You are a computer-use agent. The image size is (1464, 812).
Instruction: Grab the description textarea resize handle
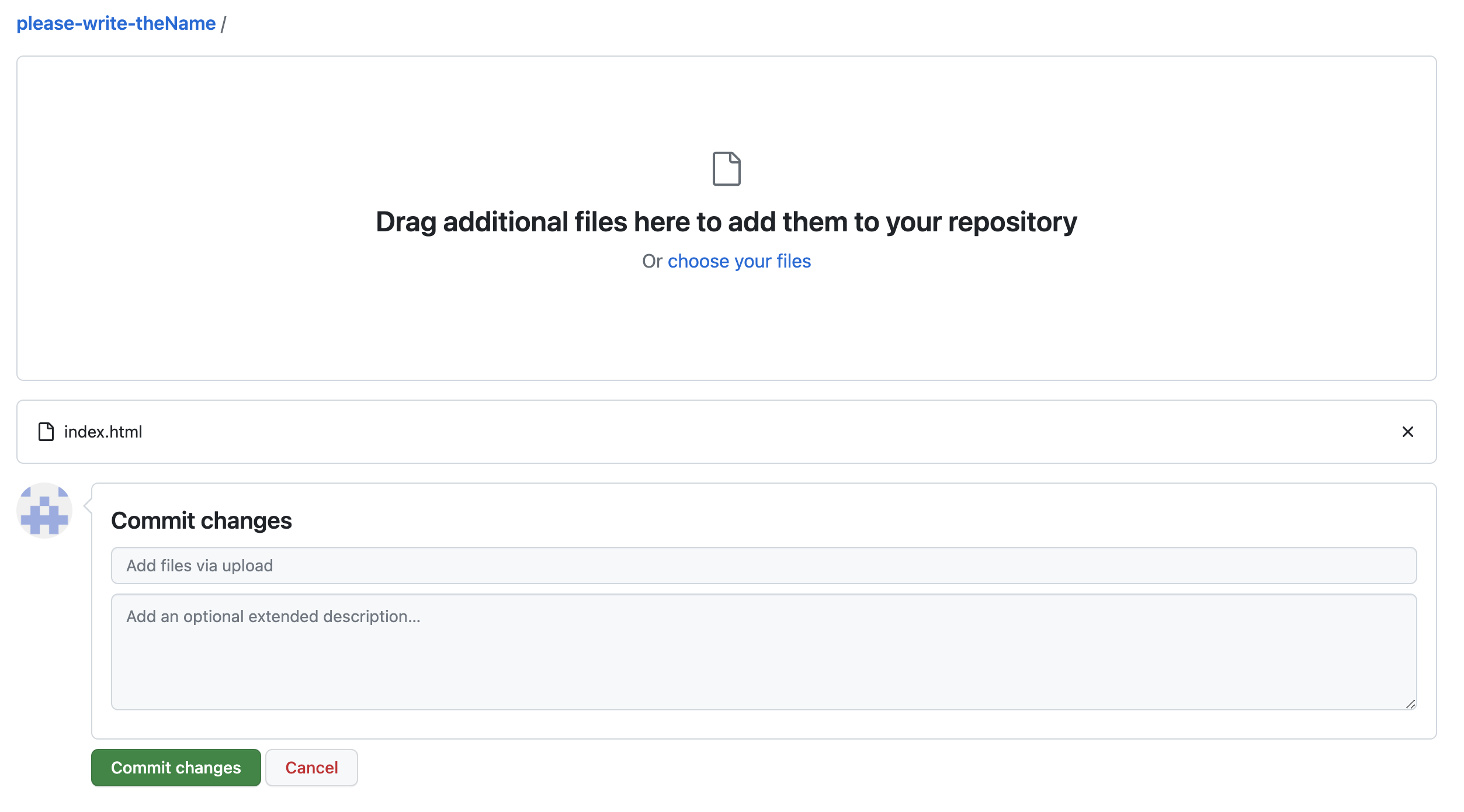[1410, 704]
